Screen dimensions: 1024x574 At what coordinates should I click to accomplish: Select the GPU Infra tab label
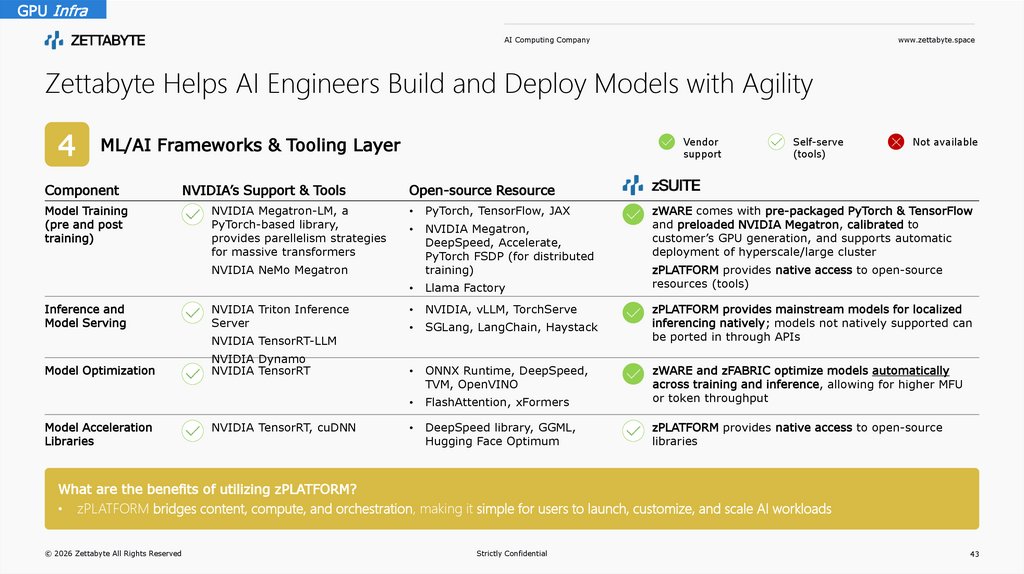pyautogui.click(x=53, y=10)
